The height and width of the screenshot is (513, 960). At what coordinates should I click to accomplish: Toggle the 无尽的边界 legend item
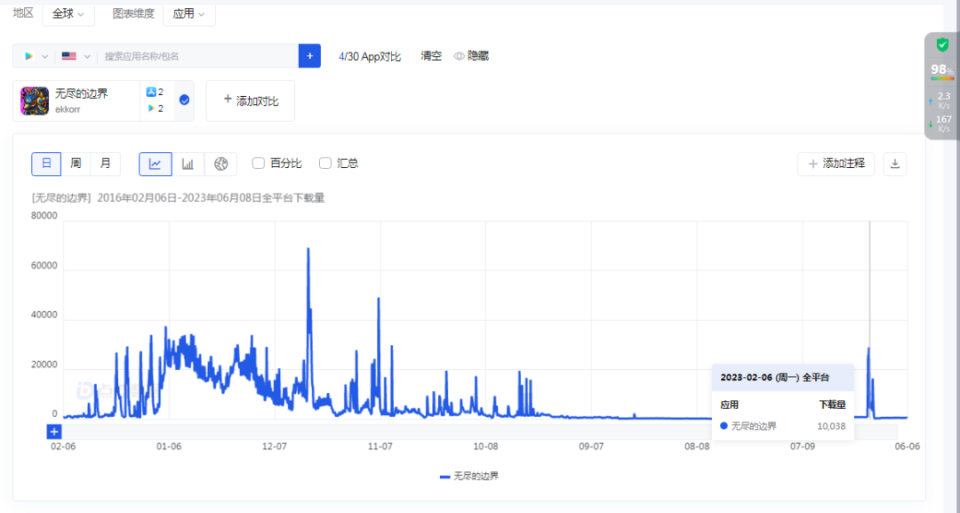tap(470, 476)
